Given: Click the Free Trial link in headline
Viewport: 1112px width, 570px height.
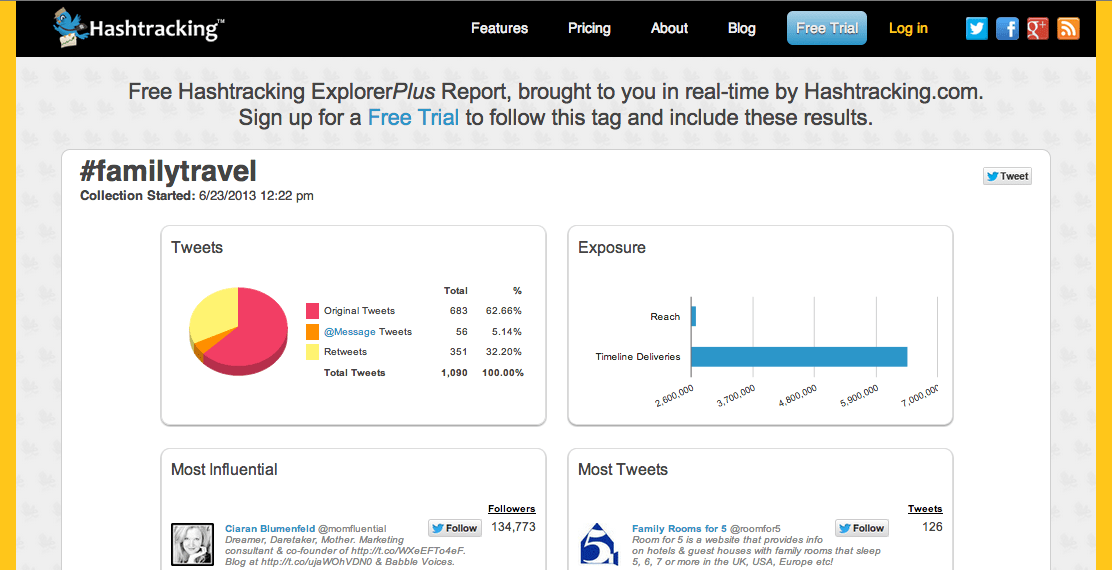Looking at the screenshot, I should pyautogui.click(x=413, y=117).
